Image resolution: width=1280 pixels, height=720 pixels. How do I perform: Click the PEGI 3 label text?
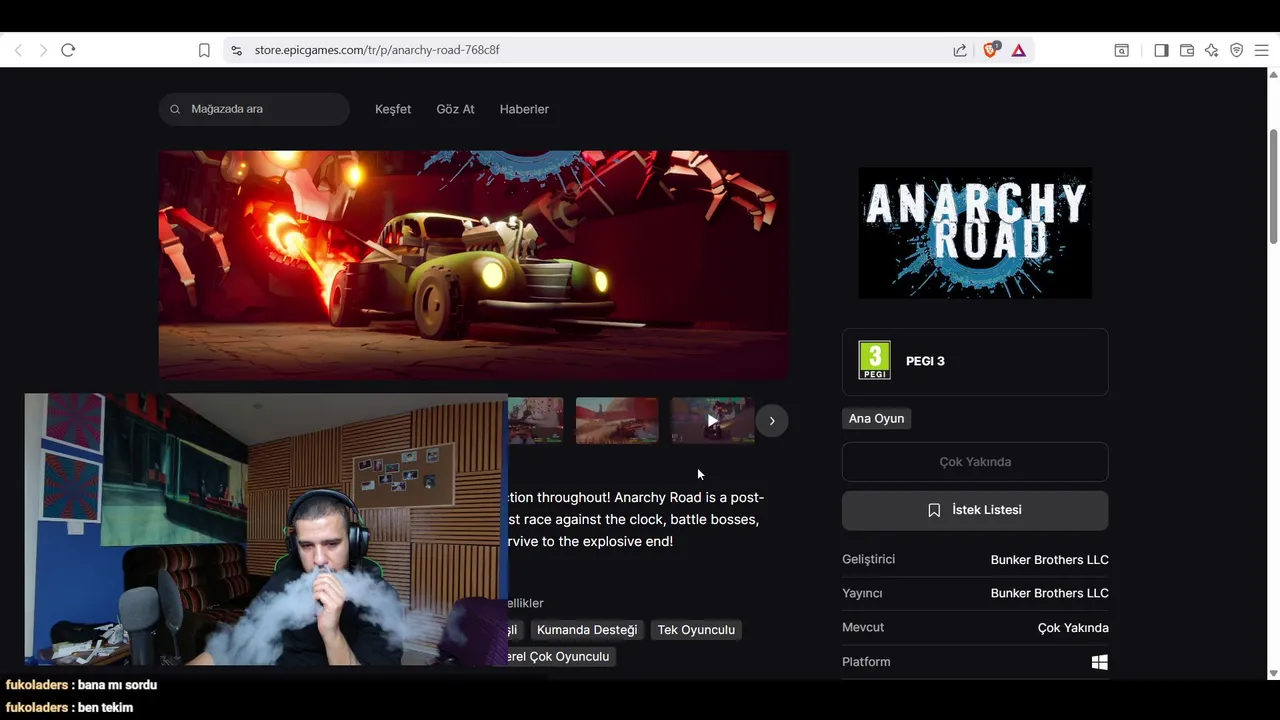[x=925, y=361]
